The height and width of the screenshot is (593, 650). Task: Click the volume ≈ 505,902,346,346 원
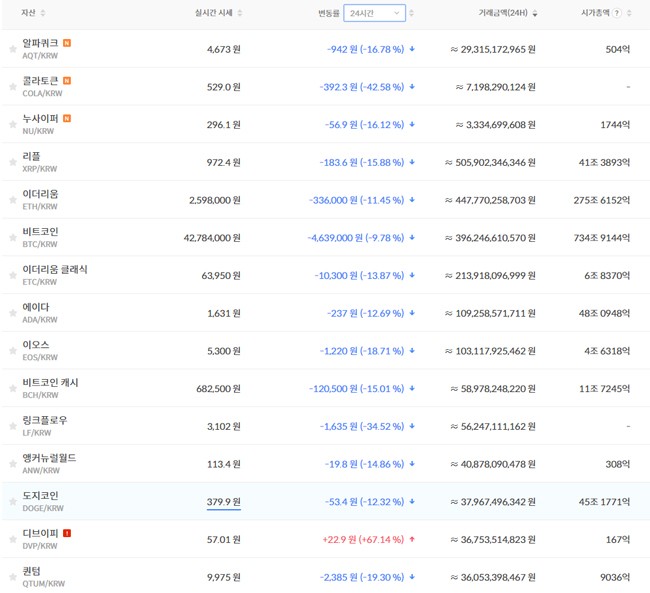(x=490, y=163)
